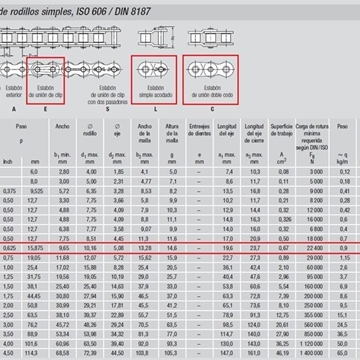Click the 'Ø eje' column header

[117, 130]
